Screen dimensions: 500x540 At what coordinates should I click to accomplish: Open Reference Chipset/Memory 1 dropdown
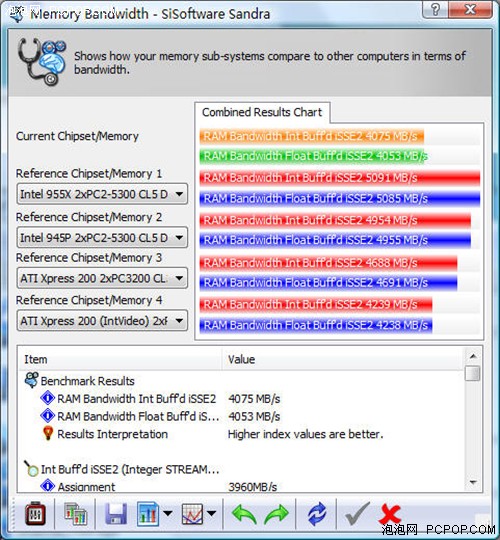[x=102, y=194]
